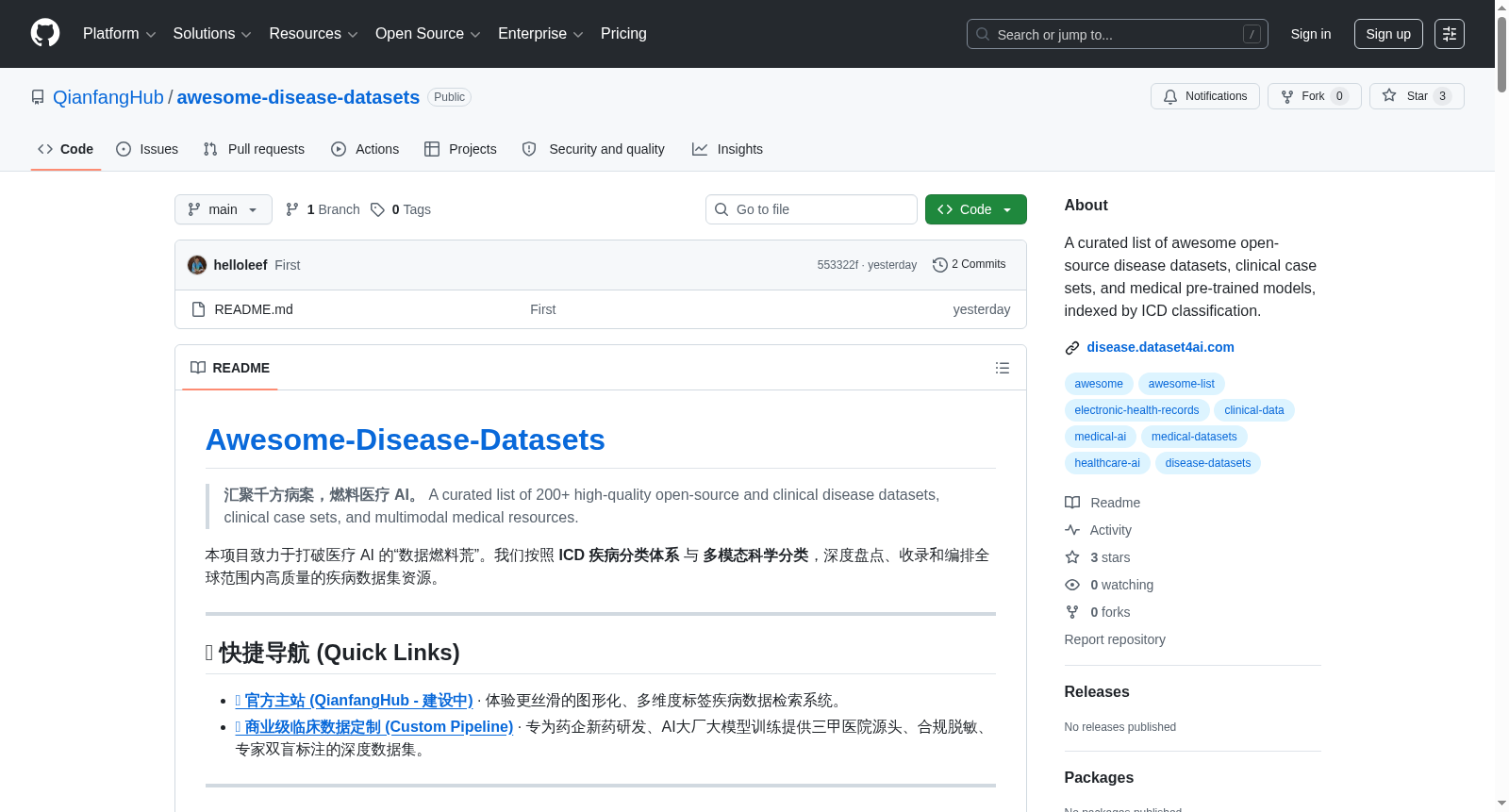Open the green Code dropdown button
The image size is (1509, 812).
976,209
